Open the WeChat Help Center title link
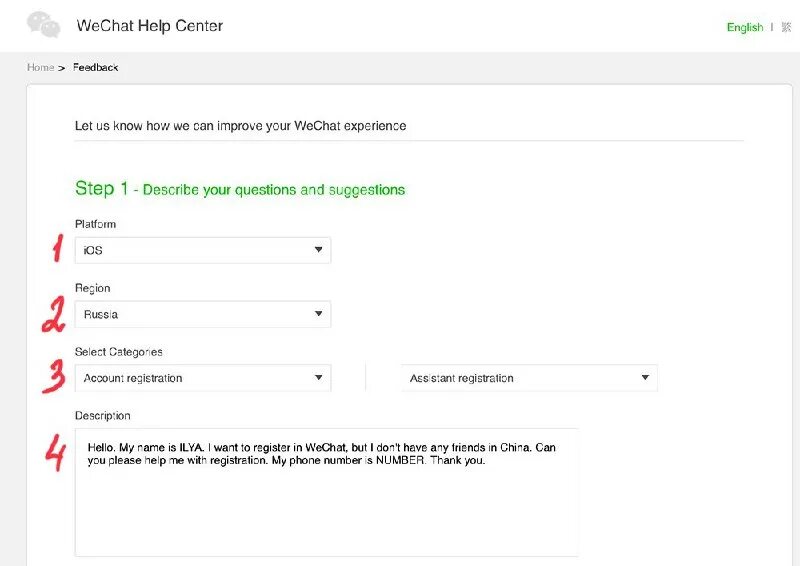 [x=149, y=26]
